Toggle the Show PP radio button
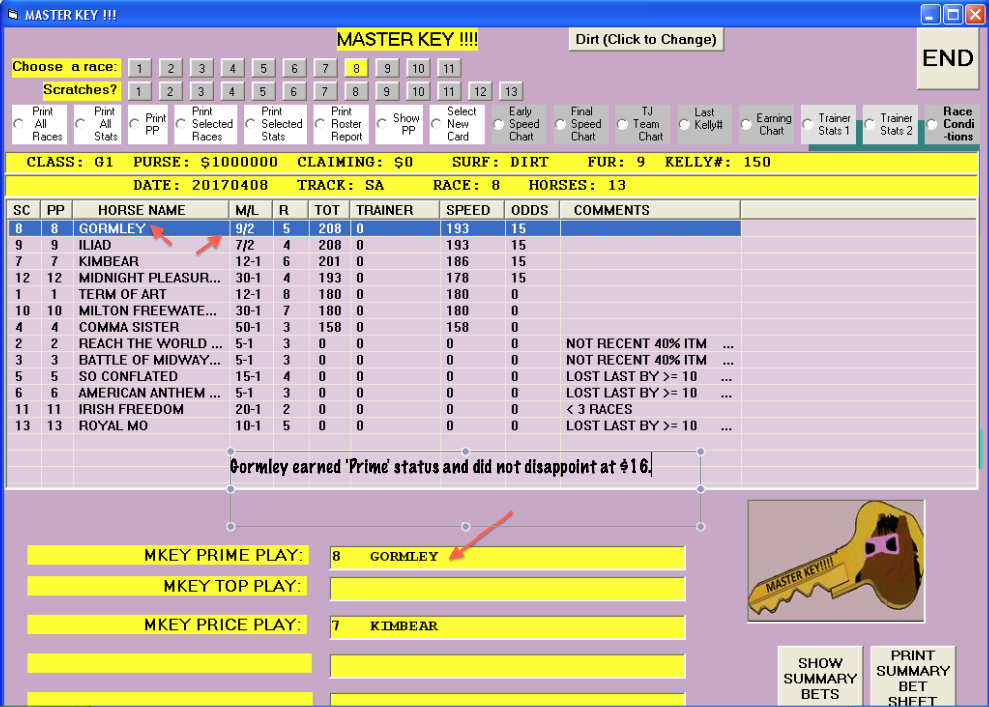The image size is (989, 707). click(x=382, y=124)
